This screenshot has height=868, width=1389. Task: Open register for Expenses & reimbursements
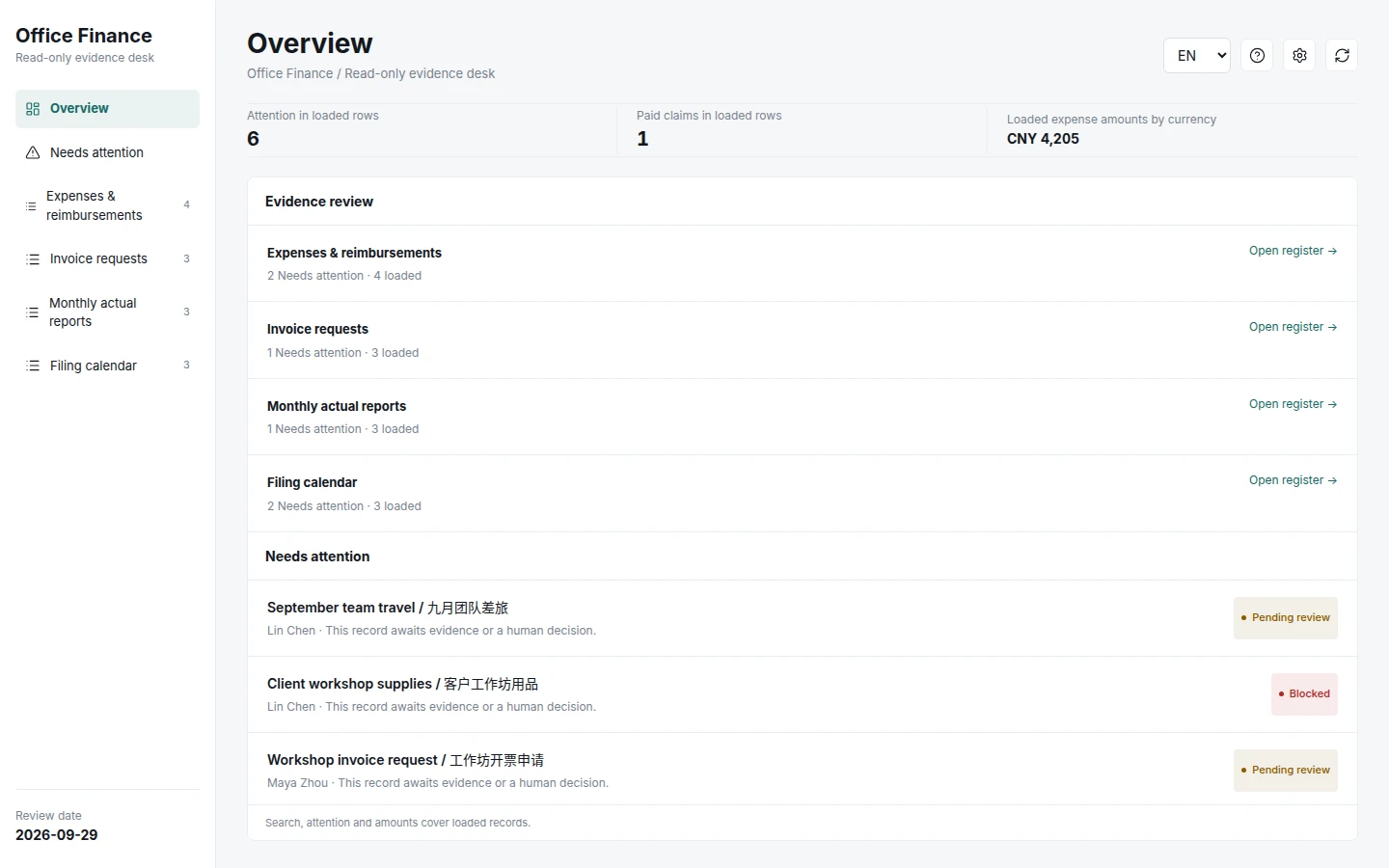tap(1293, 251)
